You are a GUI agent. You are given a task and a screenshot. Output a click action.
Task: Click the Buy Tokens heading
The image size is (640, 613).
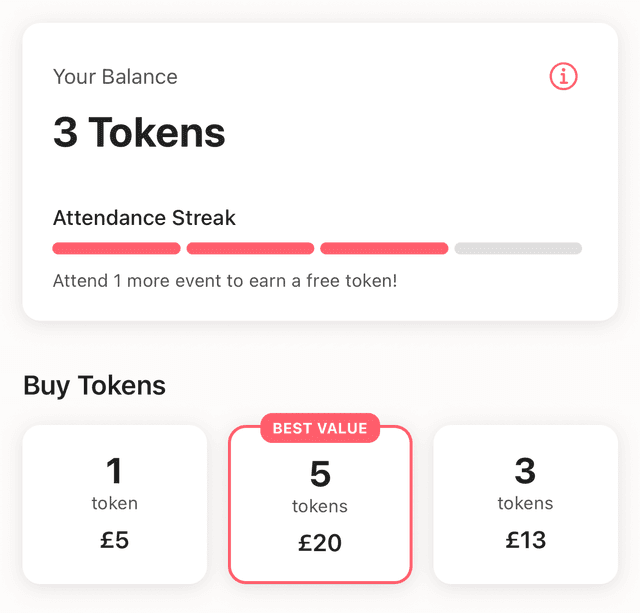(x=94, y=385)
